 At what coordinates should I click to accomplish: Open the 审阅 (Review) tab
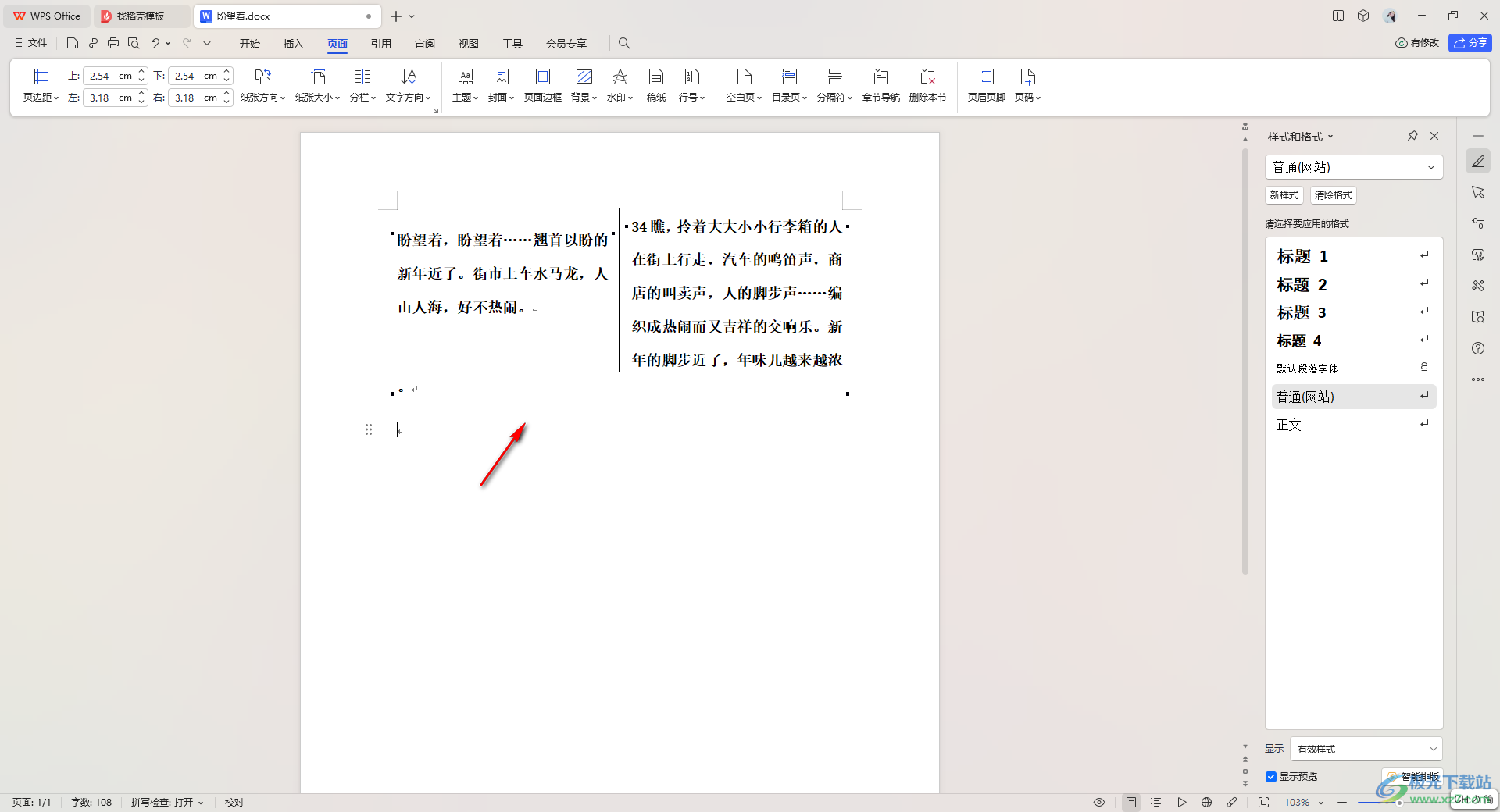425,43
